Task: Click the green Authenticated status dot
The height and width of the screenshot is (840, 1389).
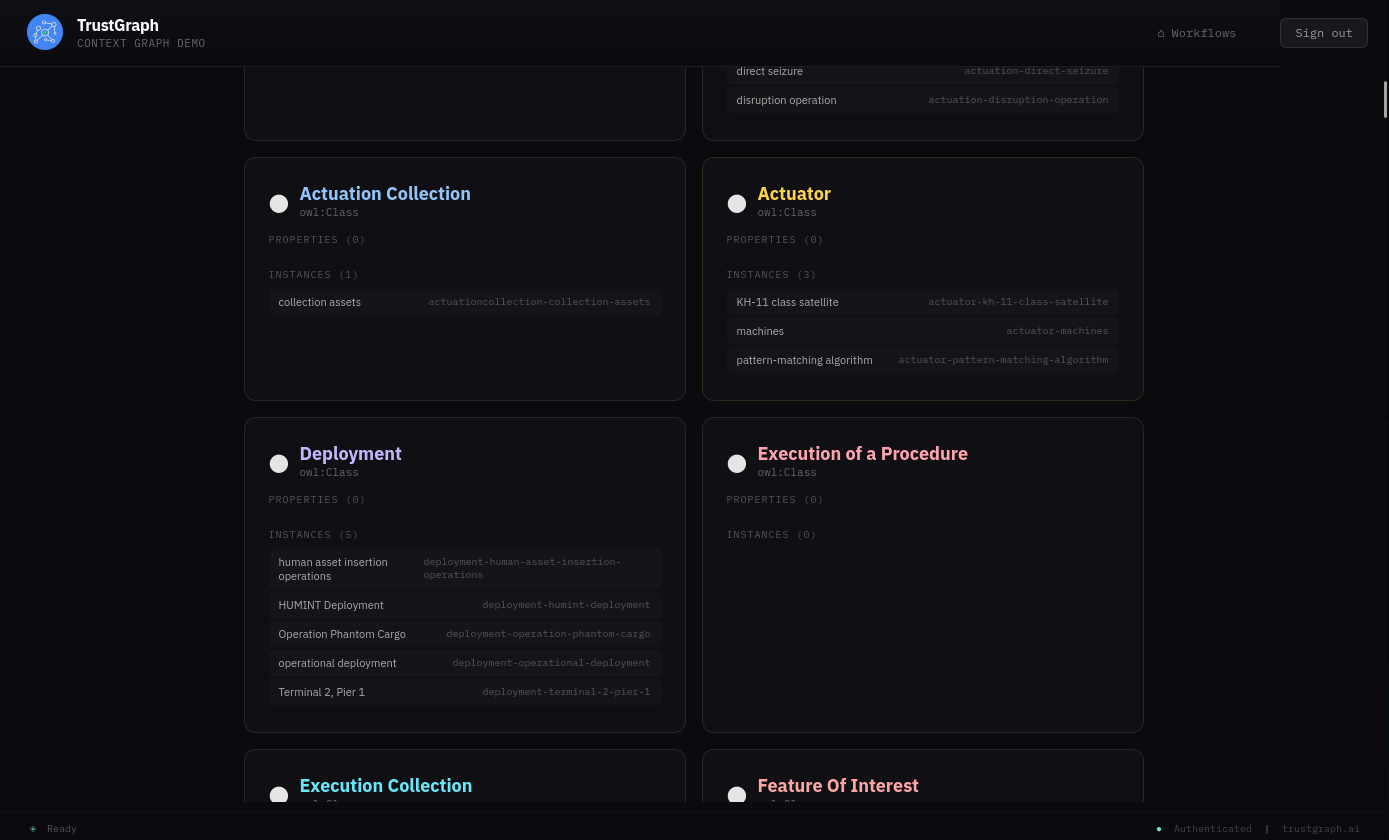Action: click(x=1159, y=829)
